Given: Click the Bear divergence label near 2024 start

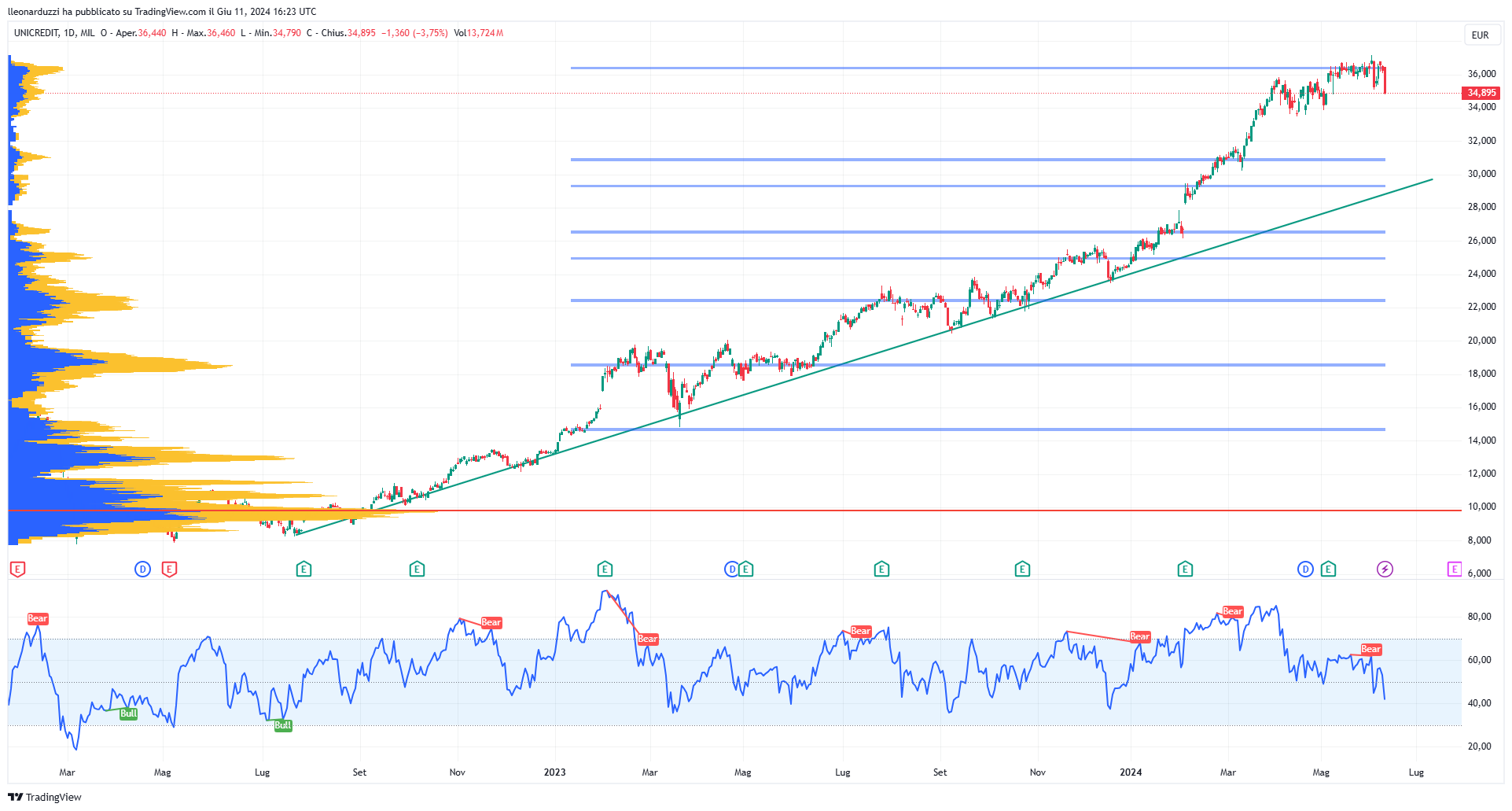Looking at the screenshot, I should [1139, 636].
